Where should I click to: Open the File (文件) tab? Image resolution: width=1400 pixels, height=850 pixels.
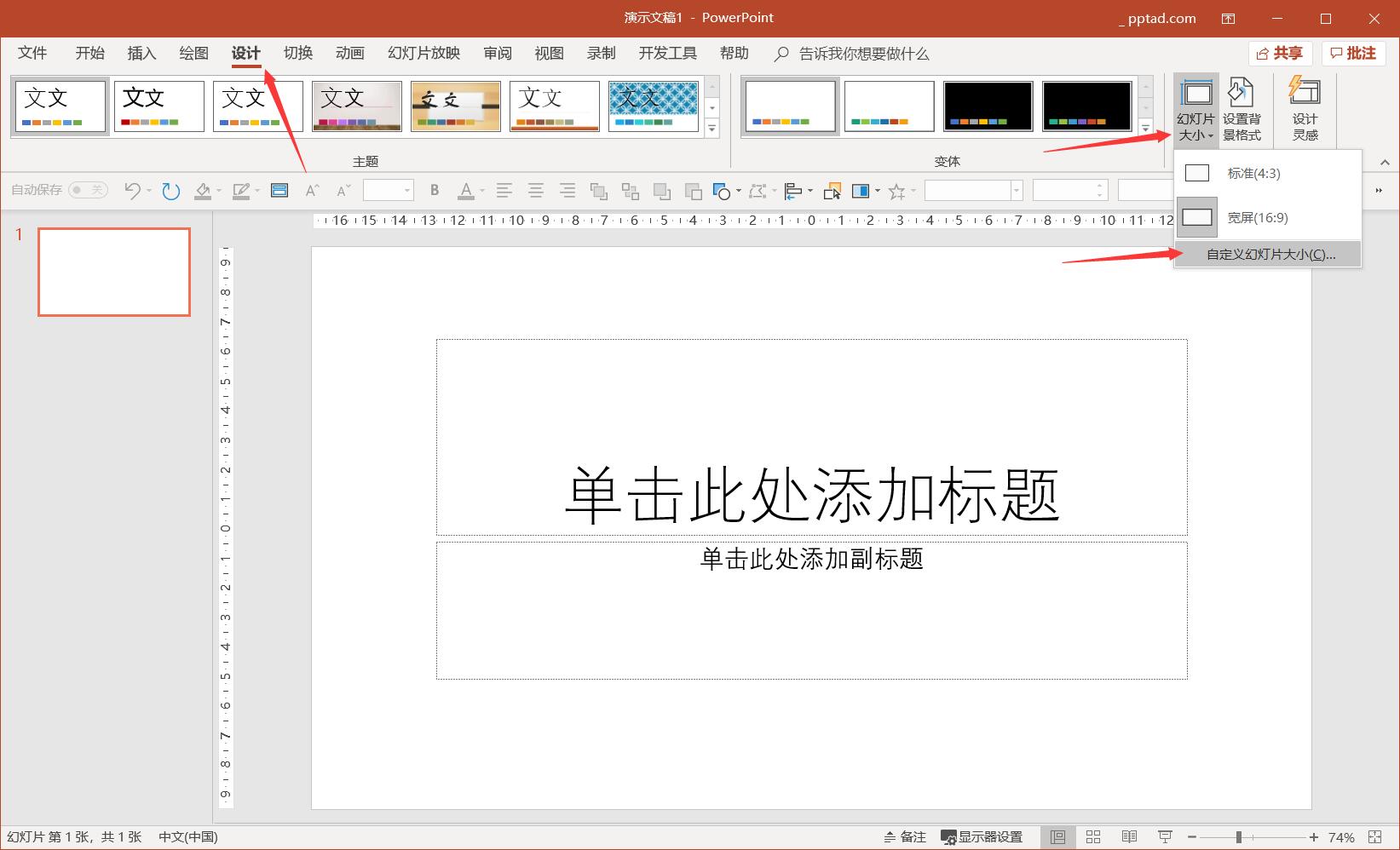32,53
